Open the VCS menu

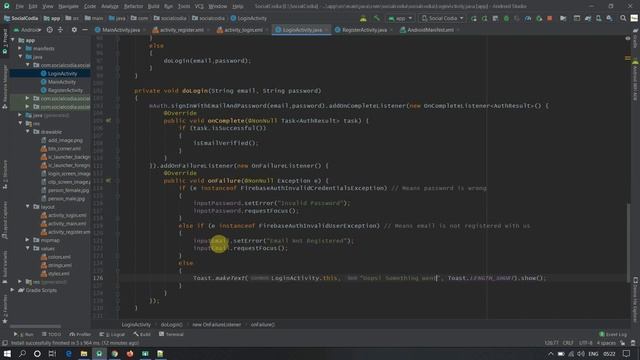point(199,7)
